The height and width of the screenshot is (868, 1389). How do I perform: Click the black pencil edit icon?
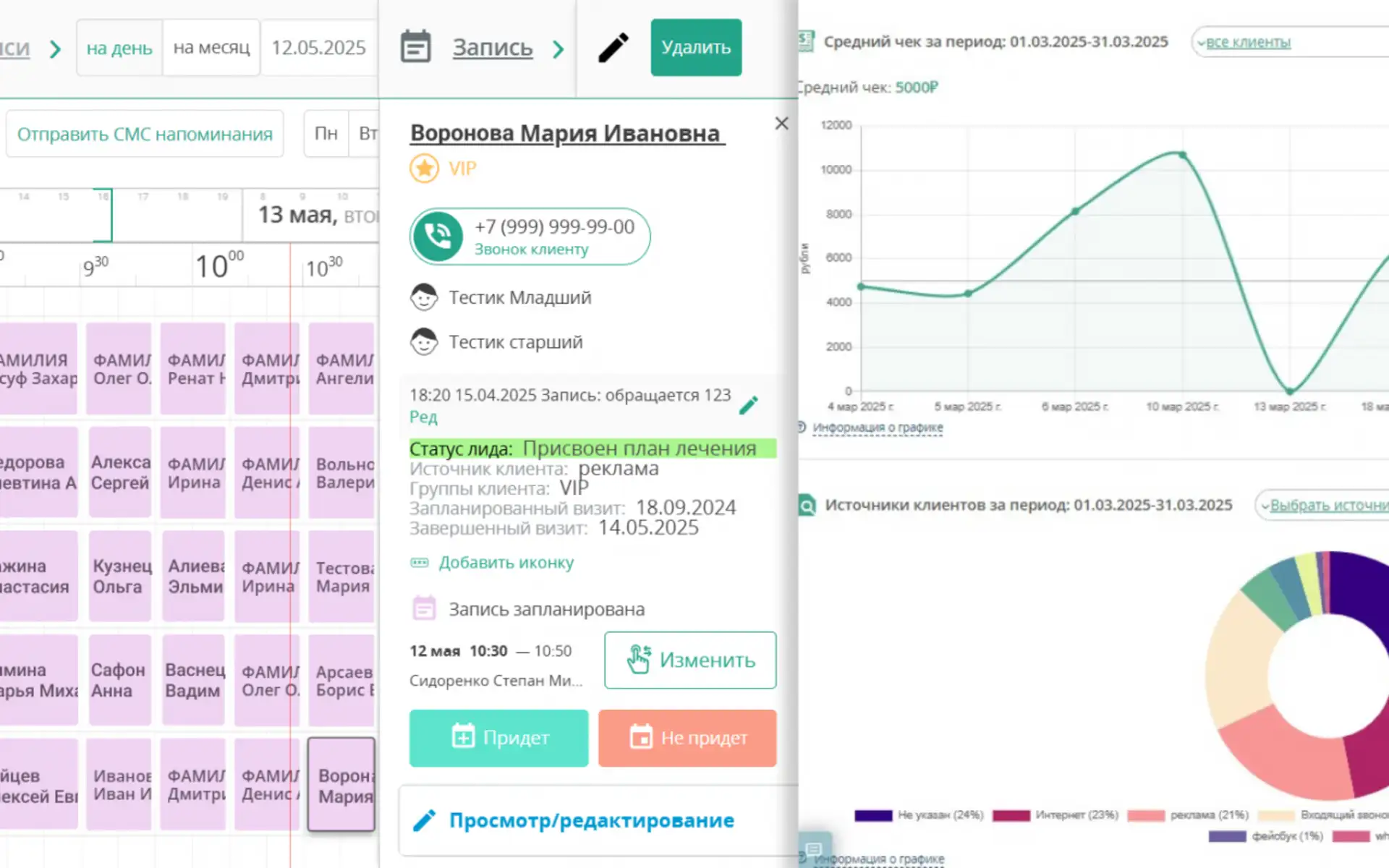(613, 48)
